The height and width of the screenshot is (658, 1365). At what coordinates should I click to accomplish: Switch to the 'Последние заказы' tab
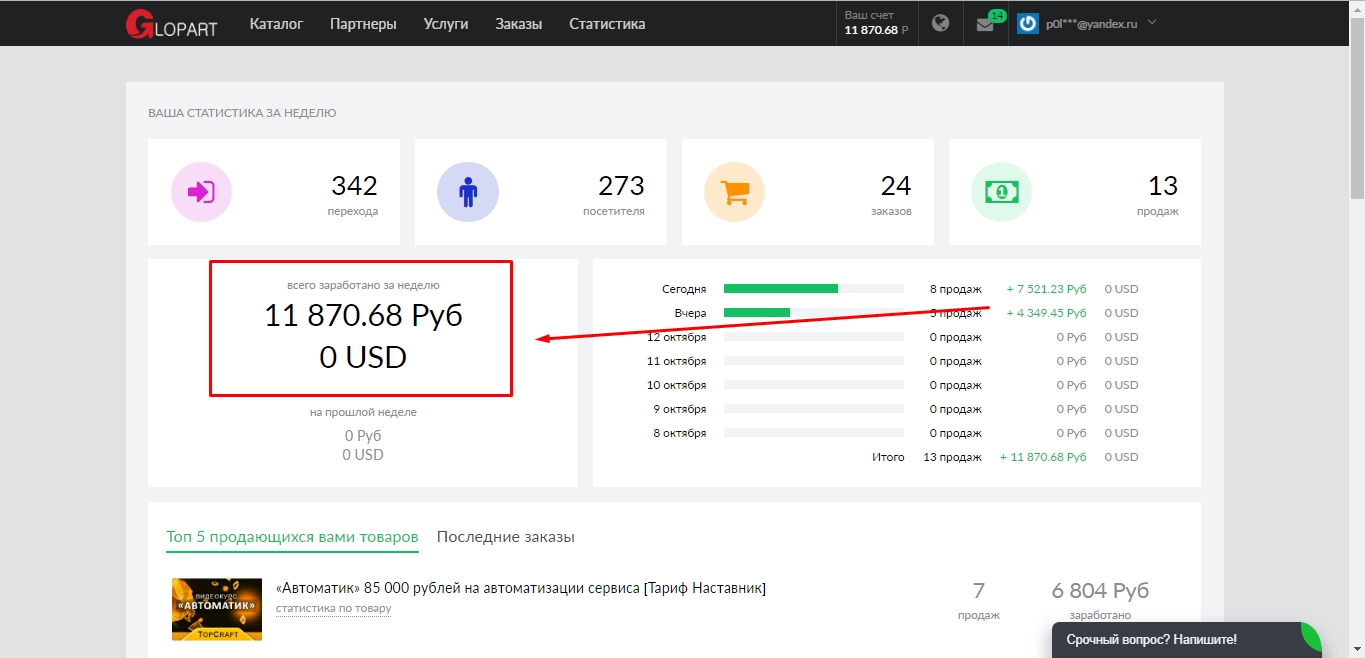[x=505, y=536]
